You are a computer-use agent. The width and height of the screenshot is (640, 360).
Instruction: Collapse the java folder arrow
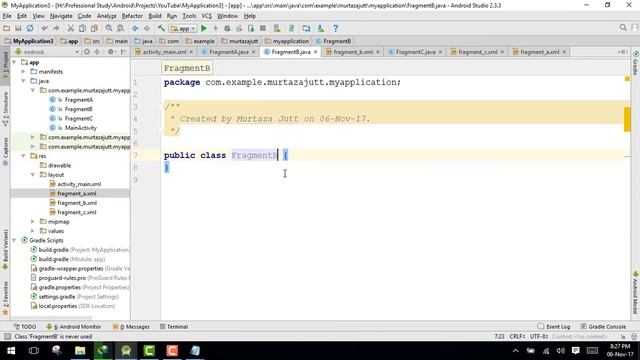pos(24,81)
